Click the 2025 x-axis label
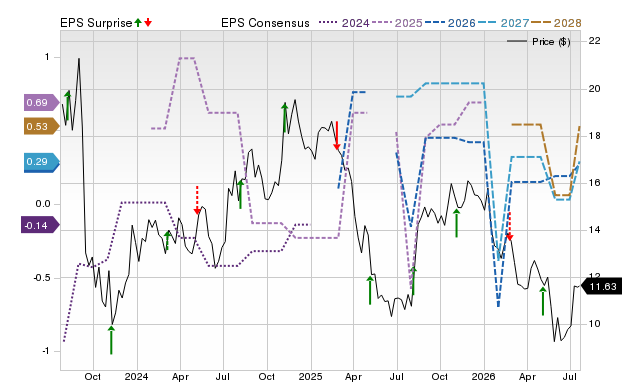The height and width of the screenshot is (382, 640). point(310,376)
